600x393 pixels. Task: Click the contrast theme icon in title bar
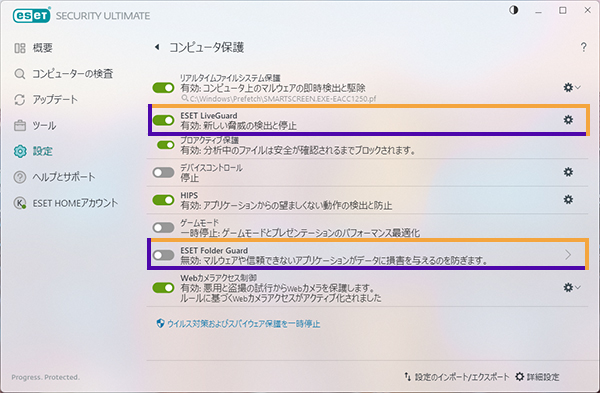[x=514, y=10]
